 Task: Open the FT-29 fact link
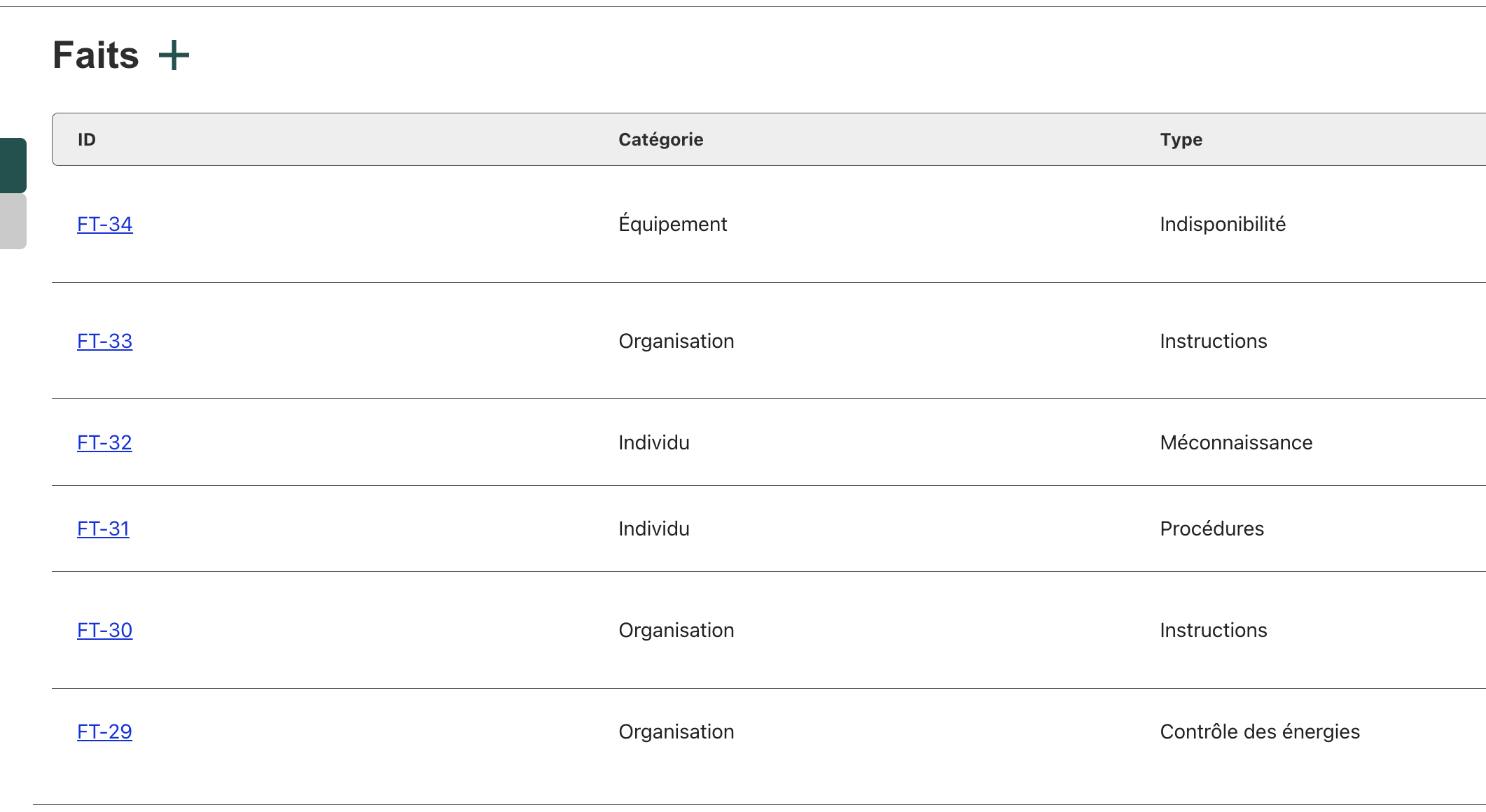click(104, 731)
